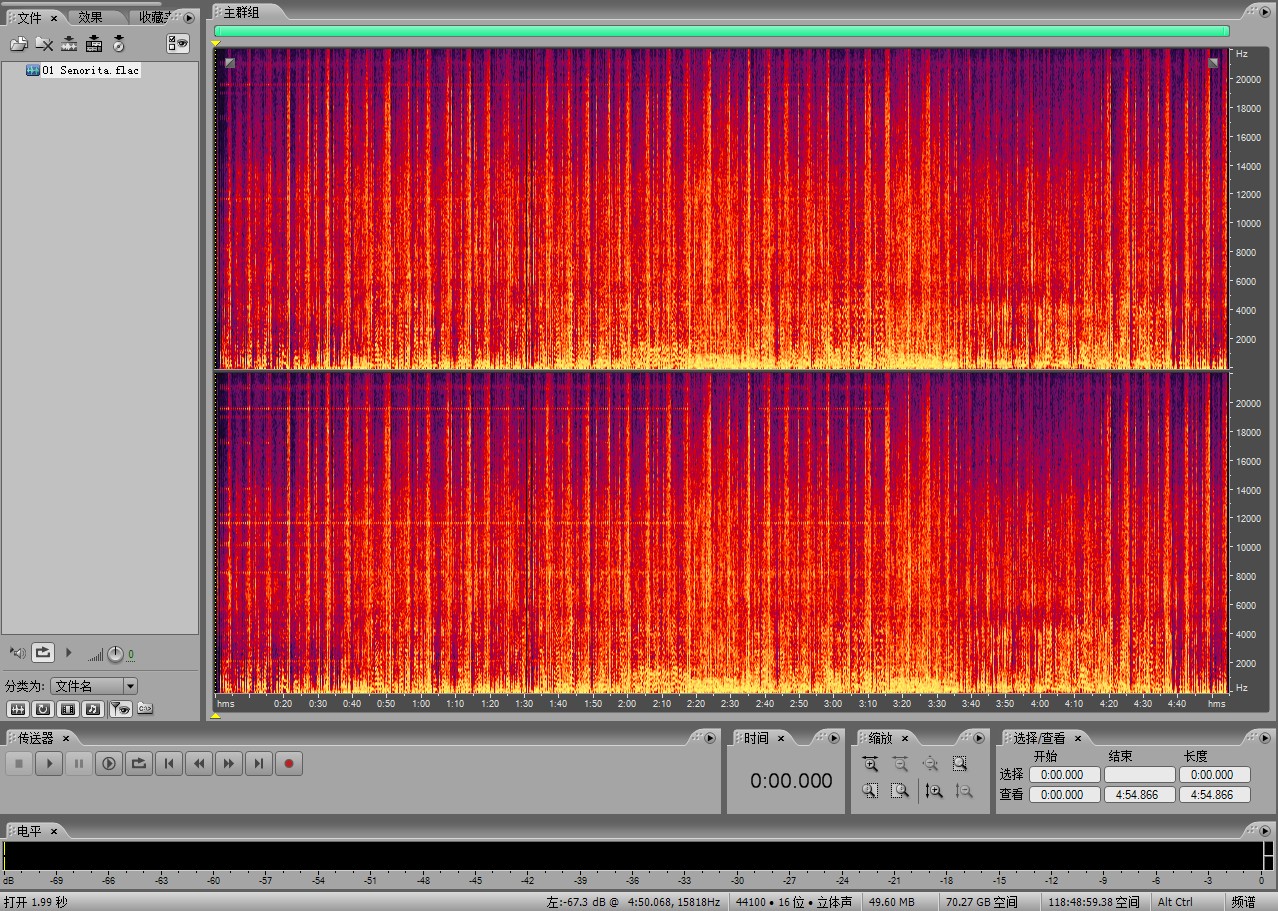This screenshot has width=1278, height=911.
Task: Toggle show MIDI files filter button
Action: [93, 709]
